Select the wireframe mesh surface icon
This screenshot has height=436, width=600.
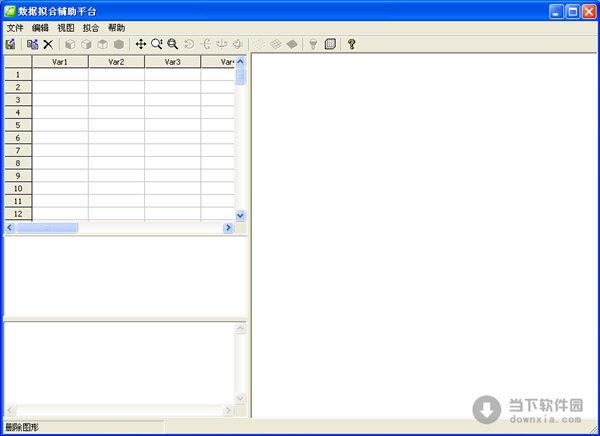tap(276, 44)
